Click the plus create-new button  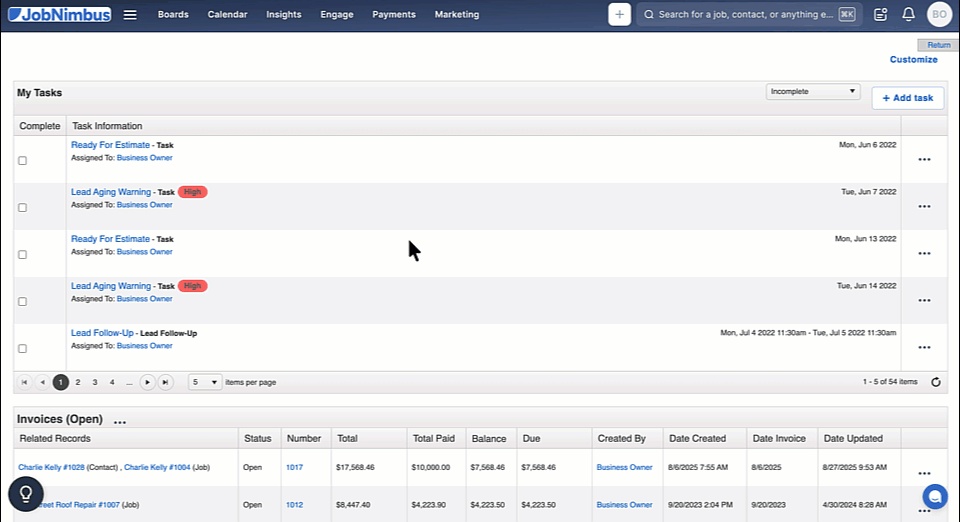pos(619,15)
